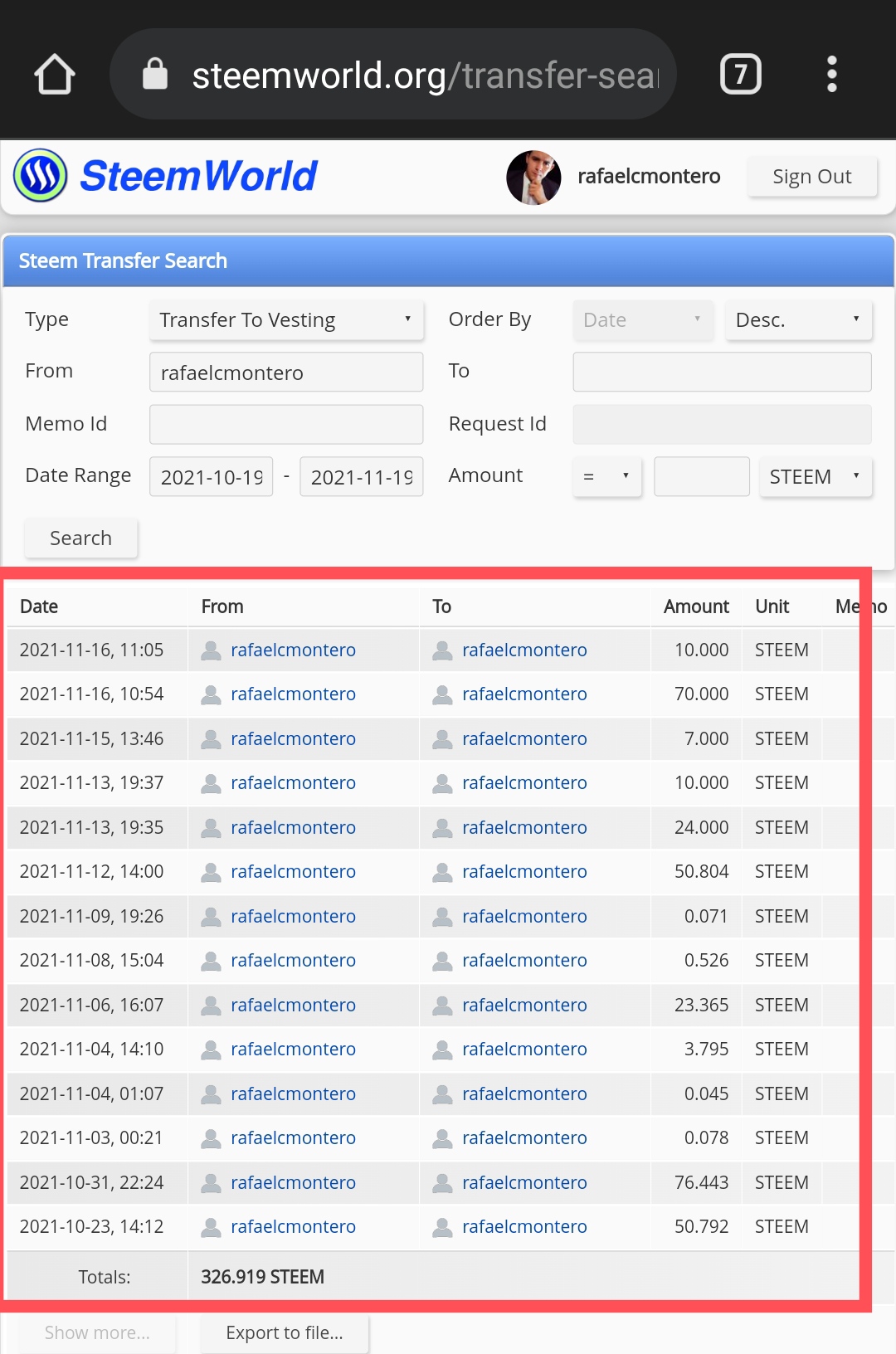Open rafaelcmontero profile avatar
Image resolution: width=896 pixels, height=1354 pixels.
[533, 177]
